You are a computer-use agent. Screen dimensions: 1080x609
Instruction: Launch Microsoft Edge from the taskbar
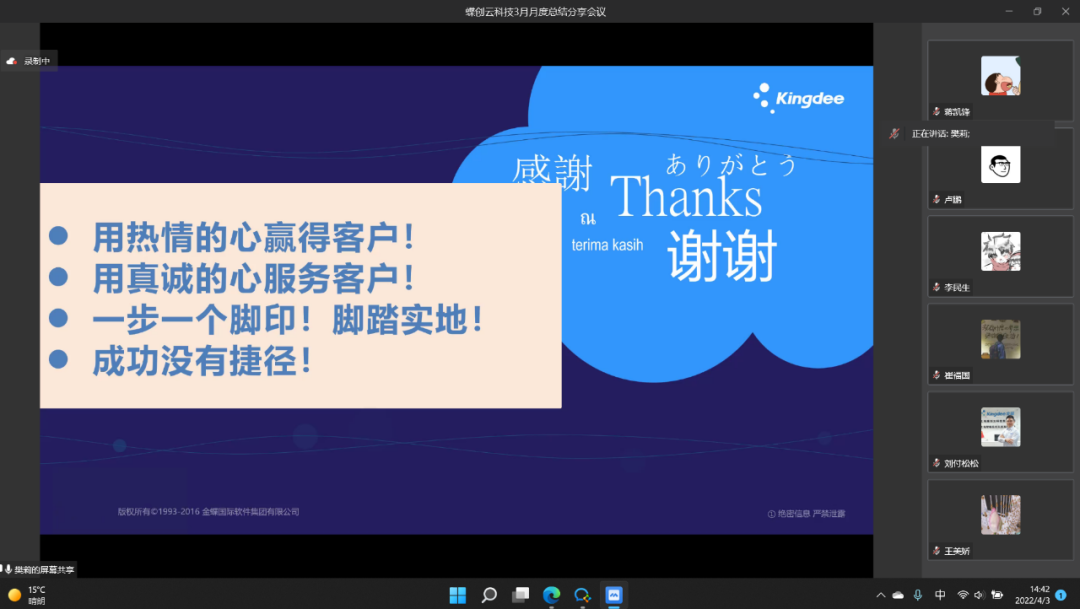point(552,595)
